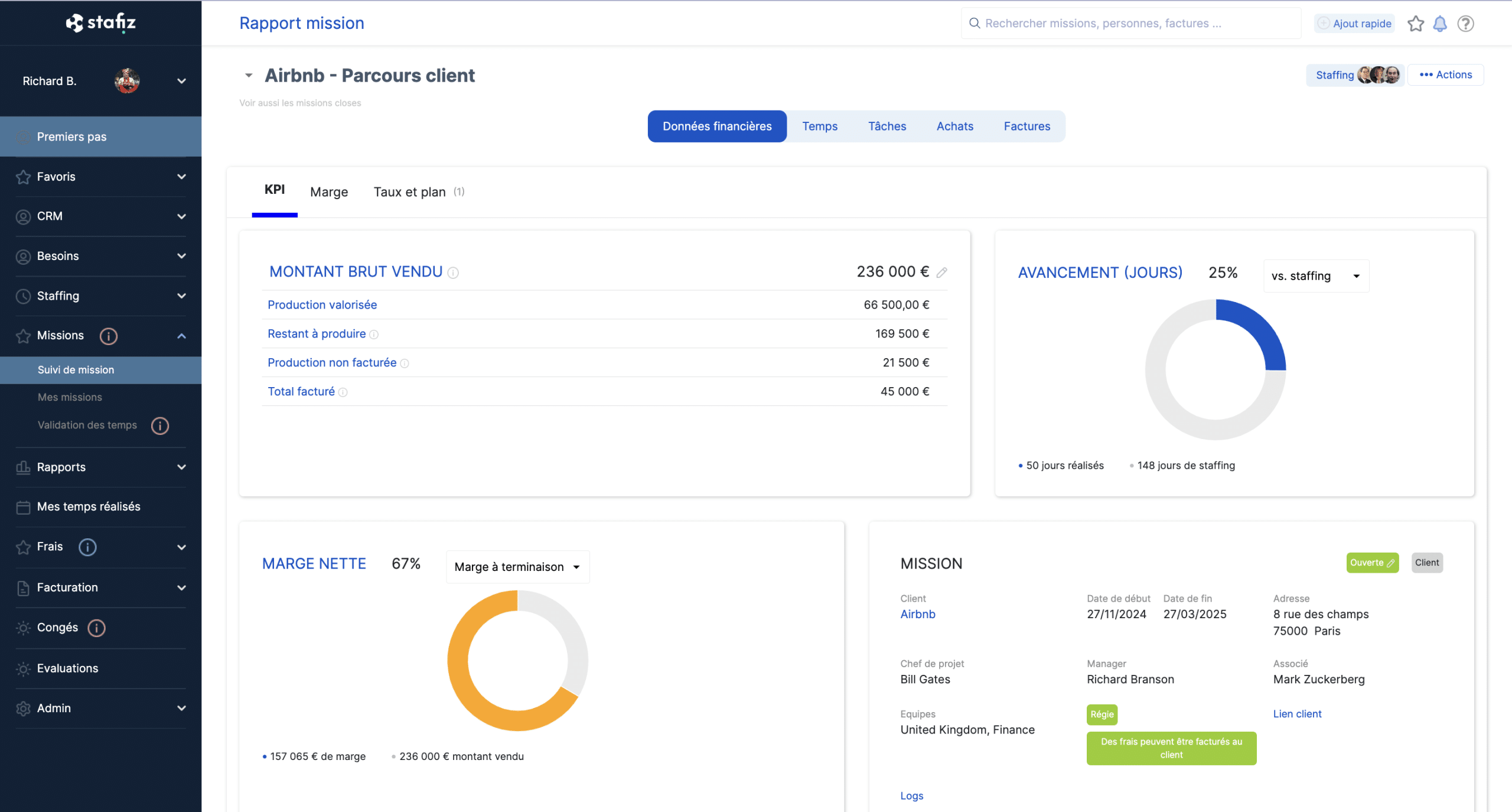This screenshot has height=812, width=1512.
Task: Switch to the Temps tab
Action: (820, 126)
